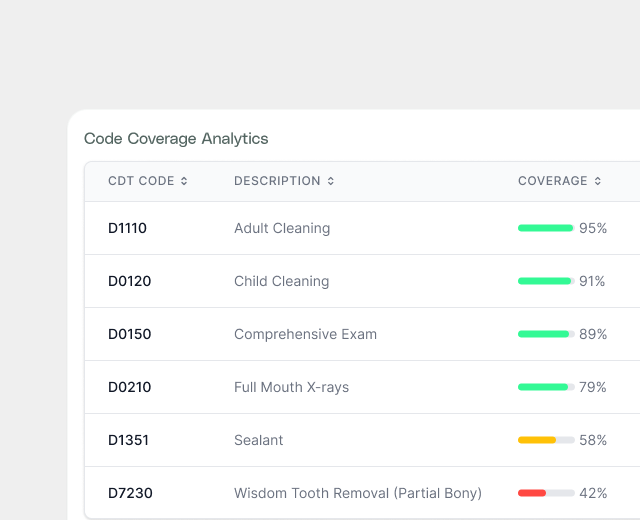Sort by Coverage arrows icon
The width and height of the screenshot is (640, 520).
(598, 181)
